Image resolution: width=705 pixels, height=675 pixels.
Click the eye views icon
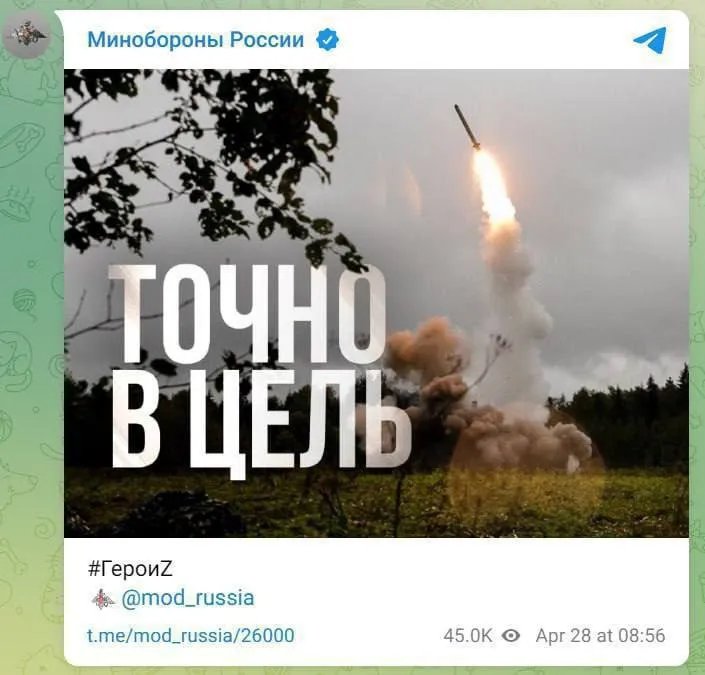pos(511,636)
